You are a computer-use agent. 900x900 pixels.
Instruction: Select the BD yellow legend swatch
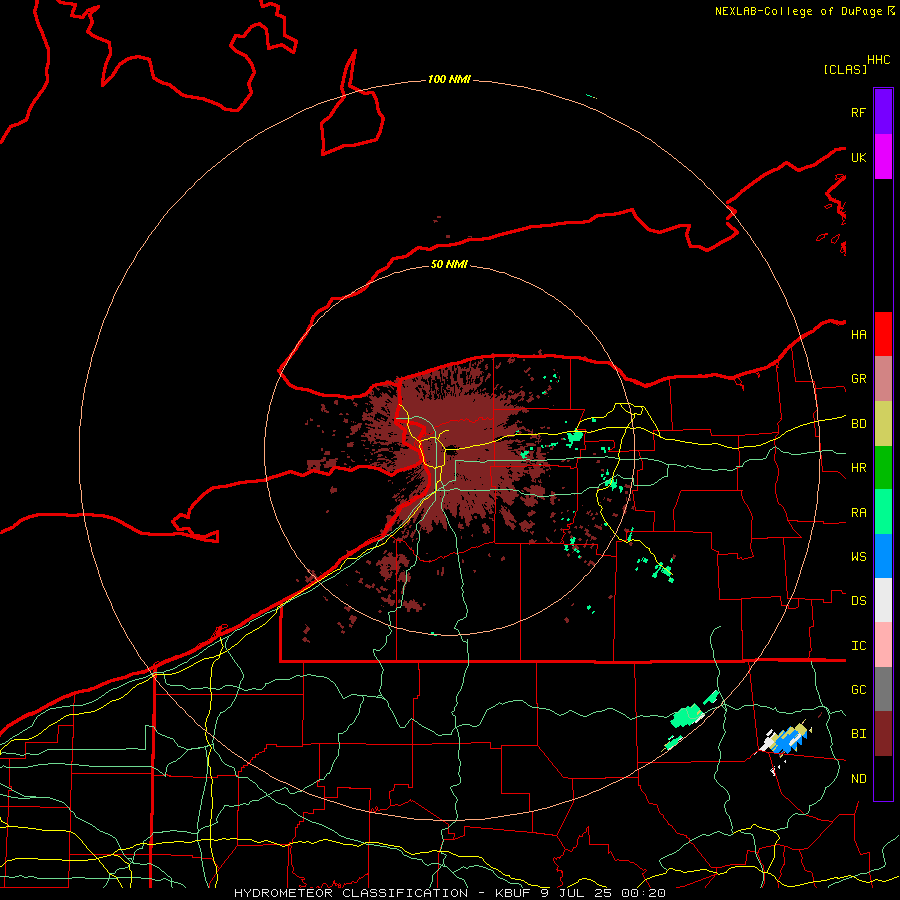click(883, 423)
